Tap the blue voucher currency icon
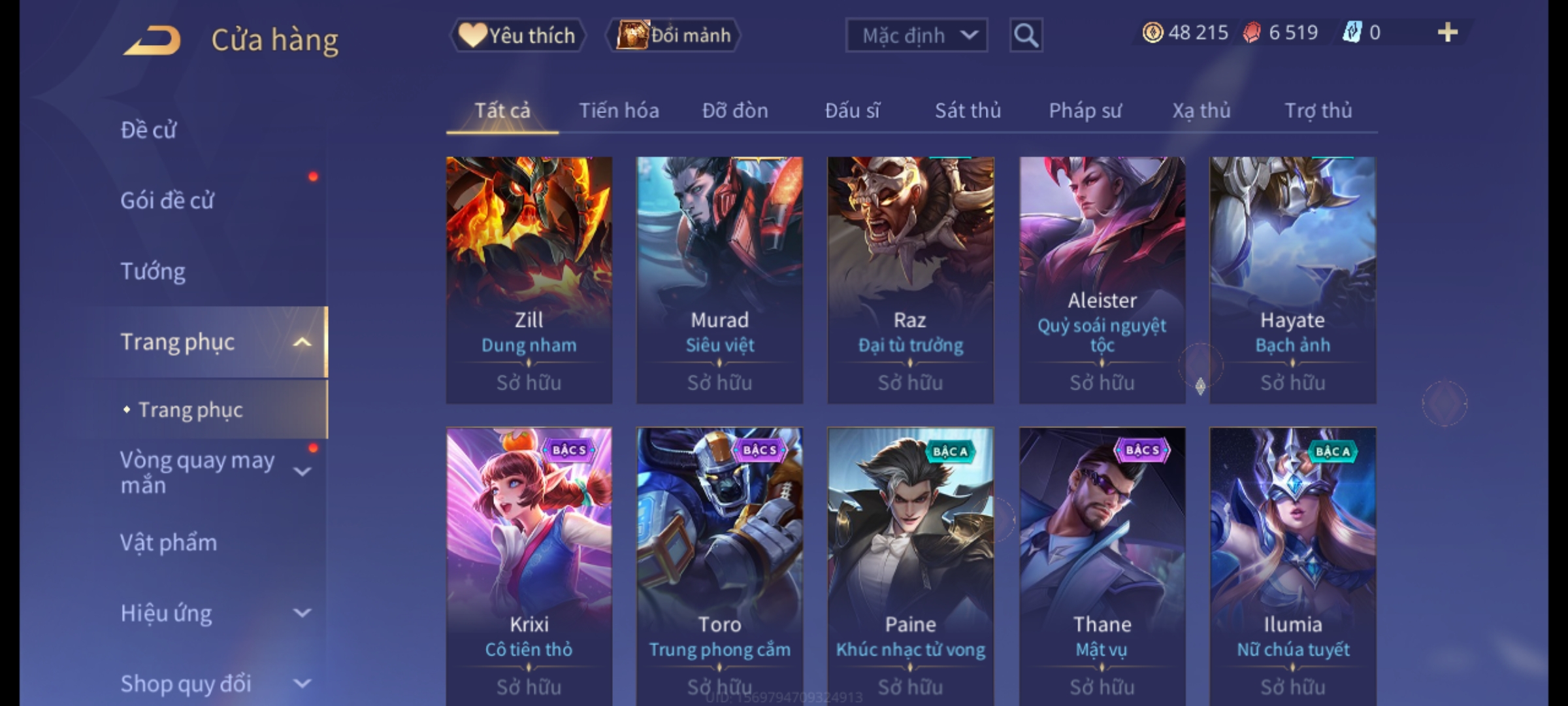This screenshot has height=706, width=1568. click(x=1351, y=32)
